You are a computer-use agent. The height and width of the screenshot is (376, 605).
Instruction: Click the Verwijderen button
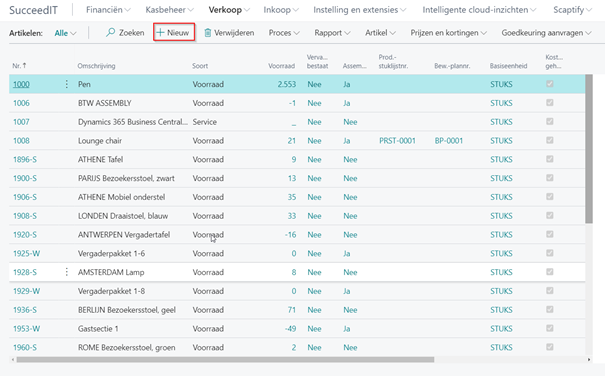tap(229, 33)
